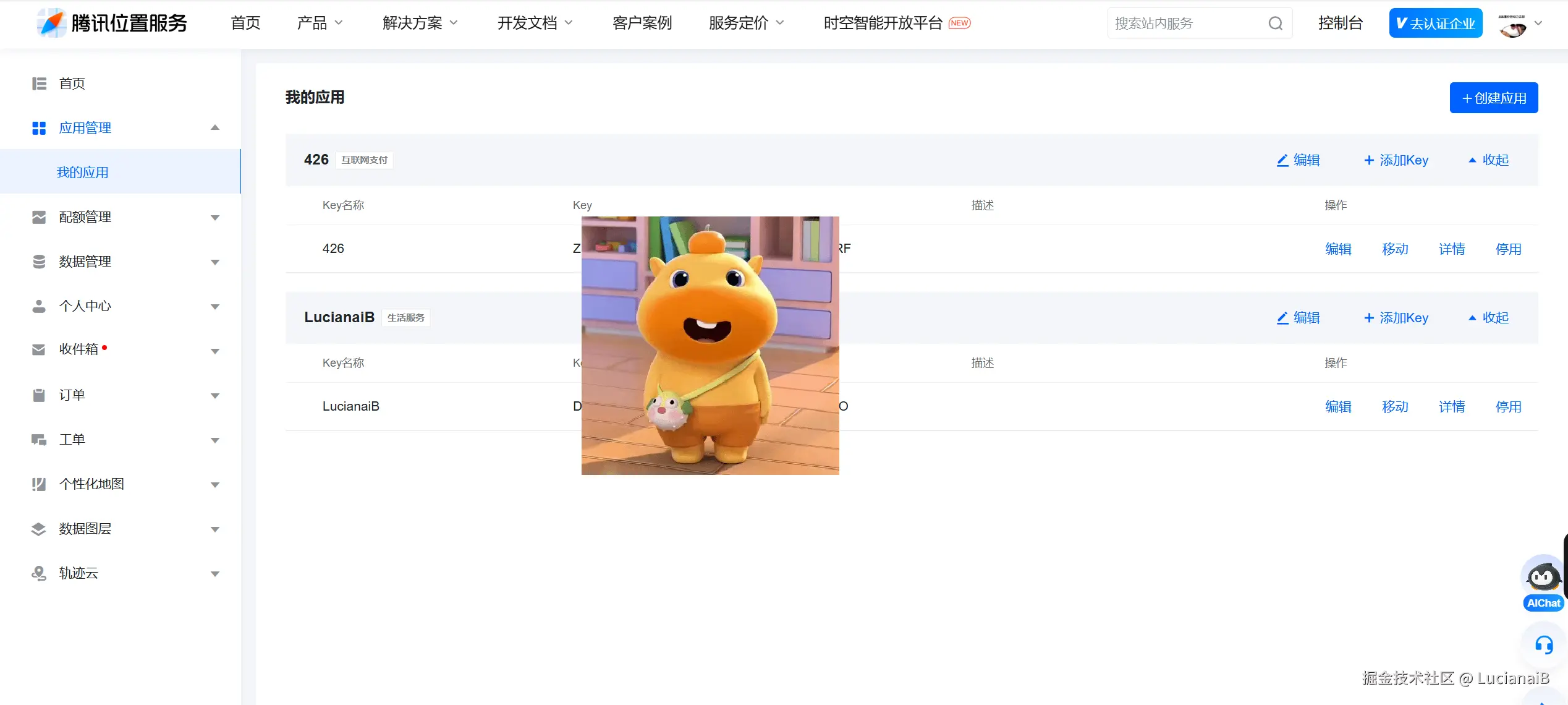The image size is (1568, 705).
Task: Open the AIChat penguin assistant
Action: tap(1543, 578)
